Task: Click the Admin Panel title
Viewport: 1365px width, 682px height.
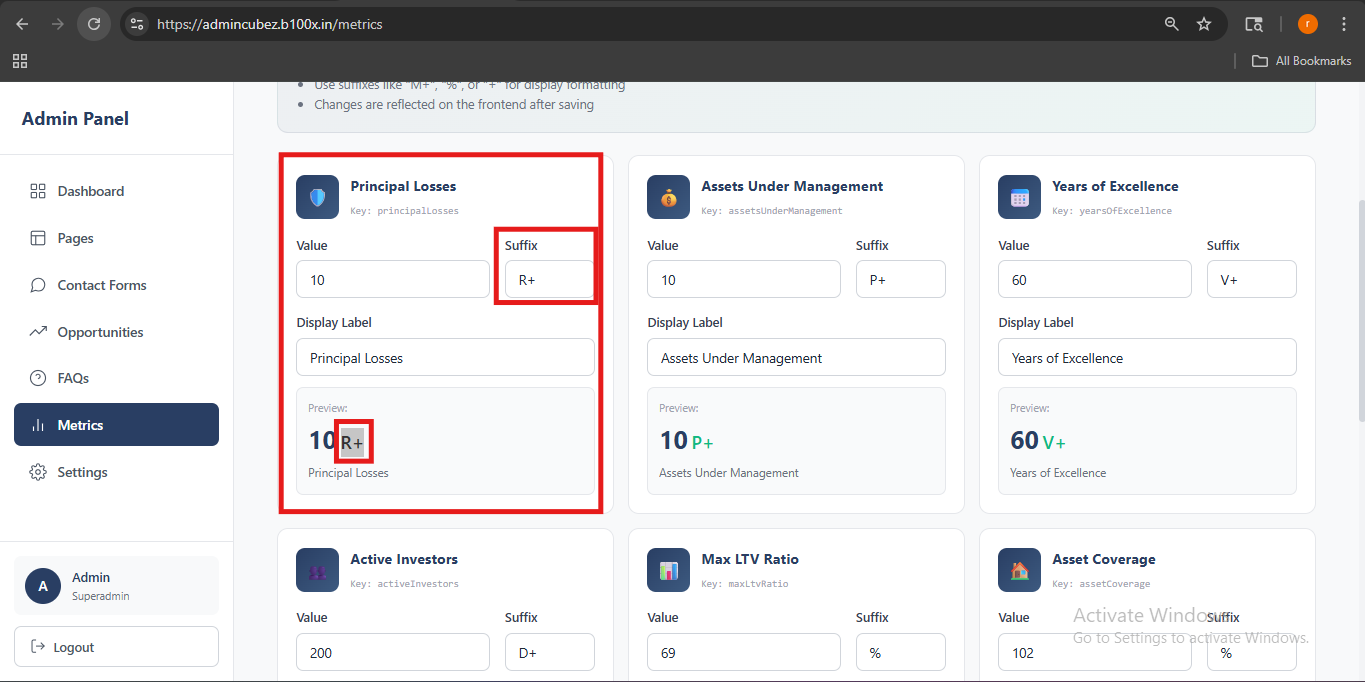Action: tap(75, 118)
